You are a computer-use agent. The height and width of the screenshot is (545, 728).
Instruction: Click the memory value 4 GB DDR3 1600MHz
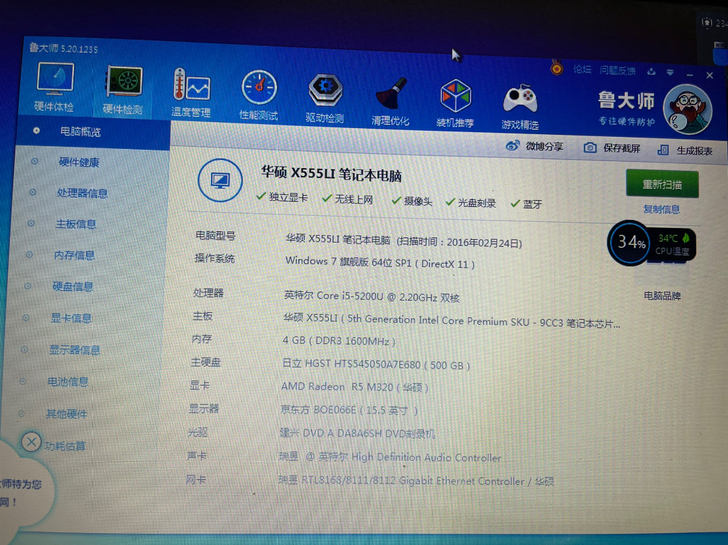339,341
